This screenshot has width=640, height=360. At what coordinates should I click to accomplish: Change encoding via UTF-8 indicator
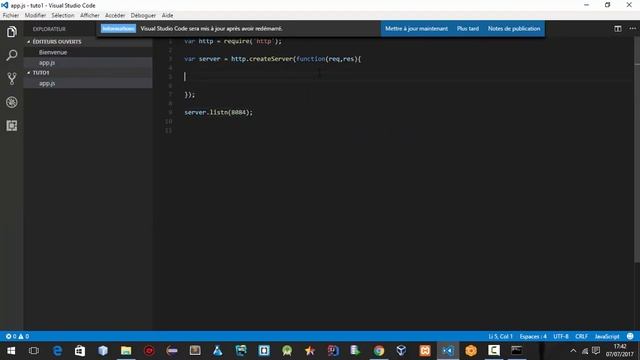coord(561,336)
